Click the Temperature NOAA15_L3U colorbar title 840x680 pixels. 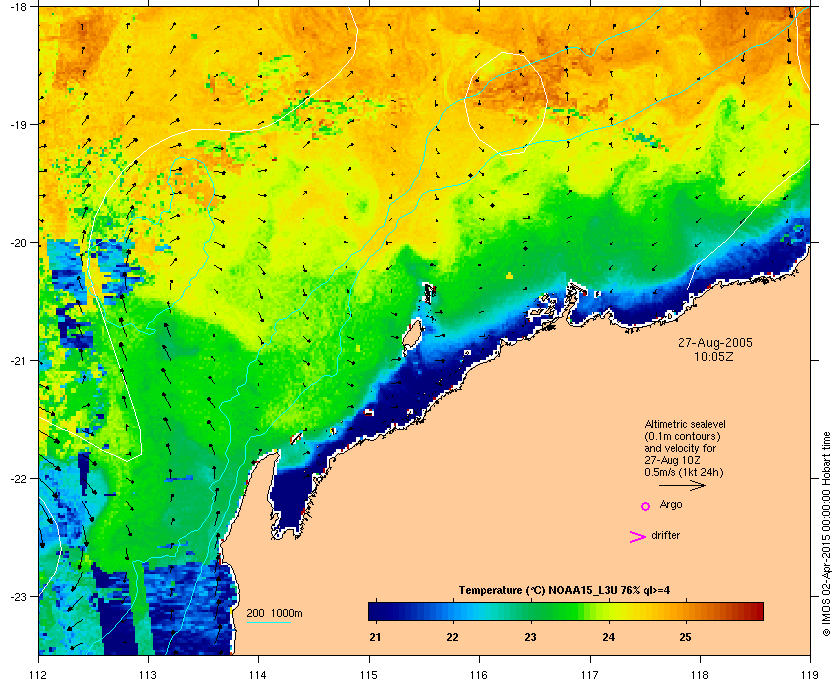coord(564,591)
